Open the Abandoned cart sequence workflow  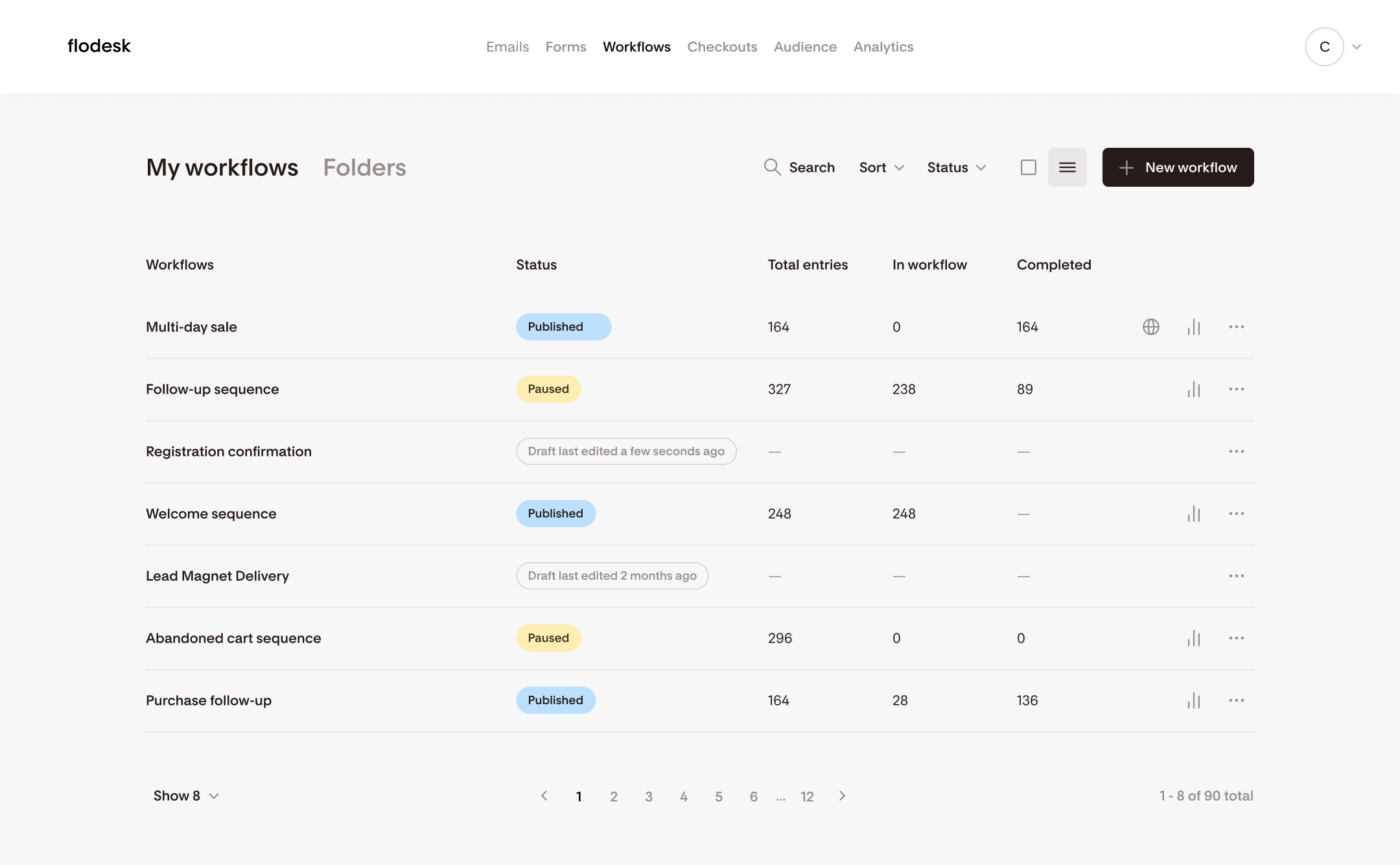[233, 638]
